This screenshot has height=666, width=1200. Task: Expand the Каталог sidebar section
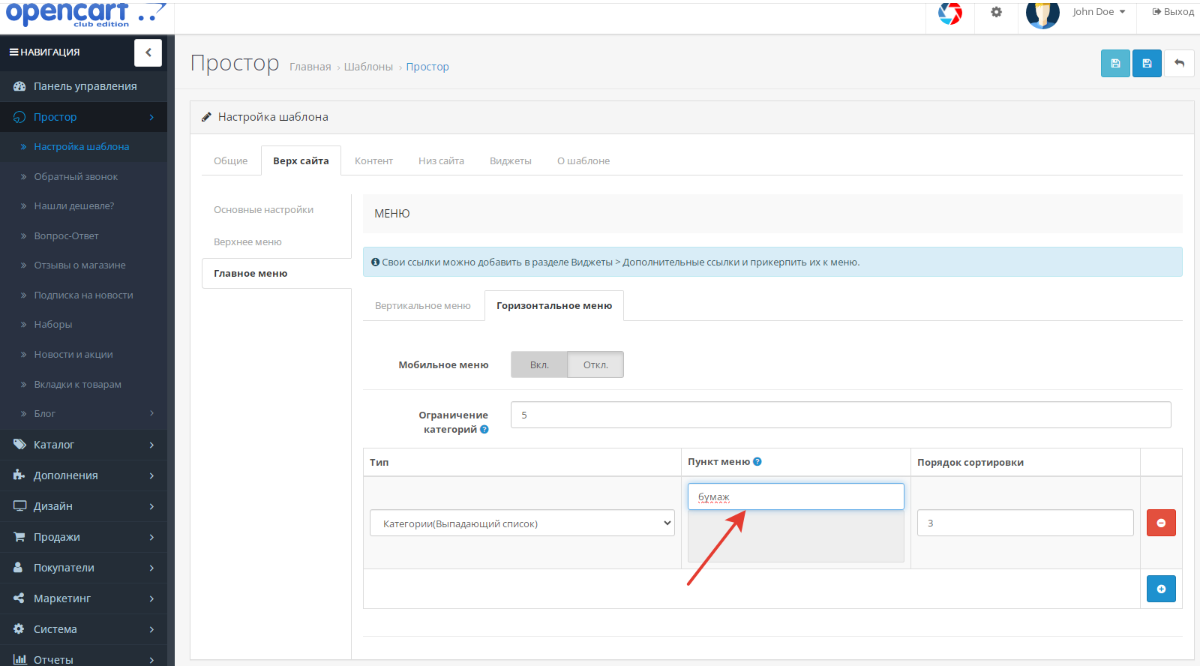[87, 444]
